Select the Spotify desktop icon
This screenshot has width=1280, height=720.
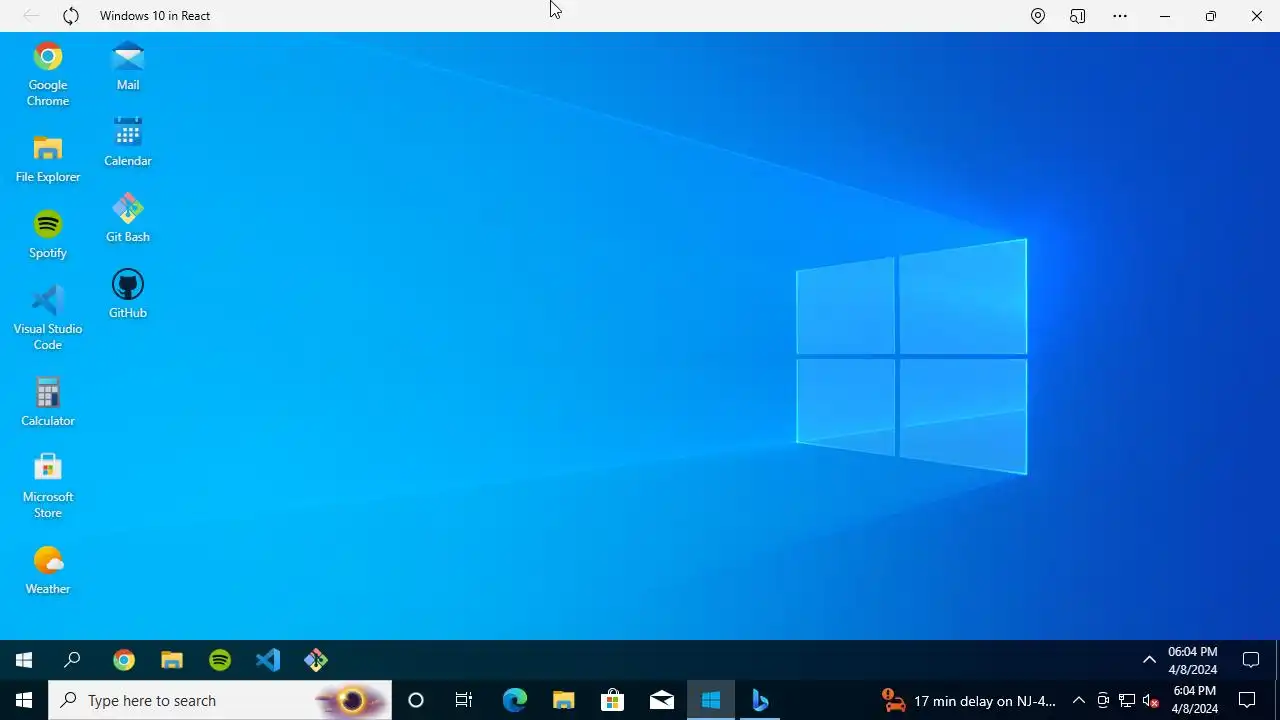click(48, 234)
